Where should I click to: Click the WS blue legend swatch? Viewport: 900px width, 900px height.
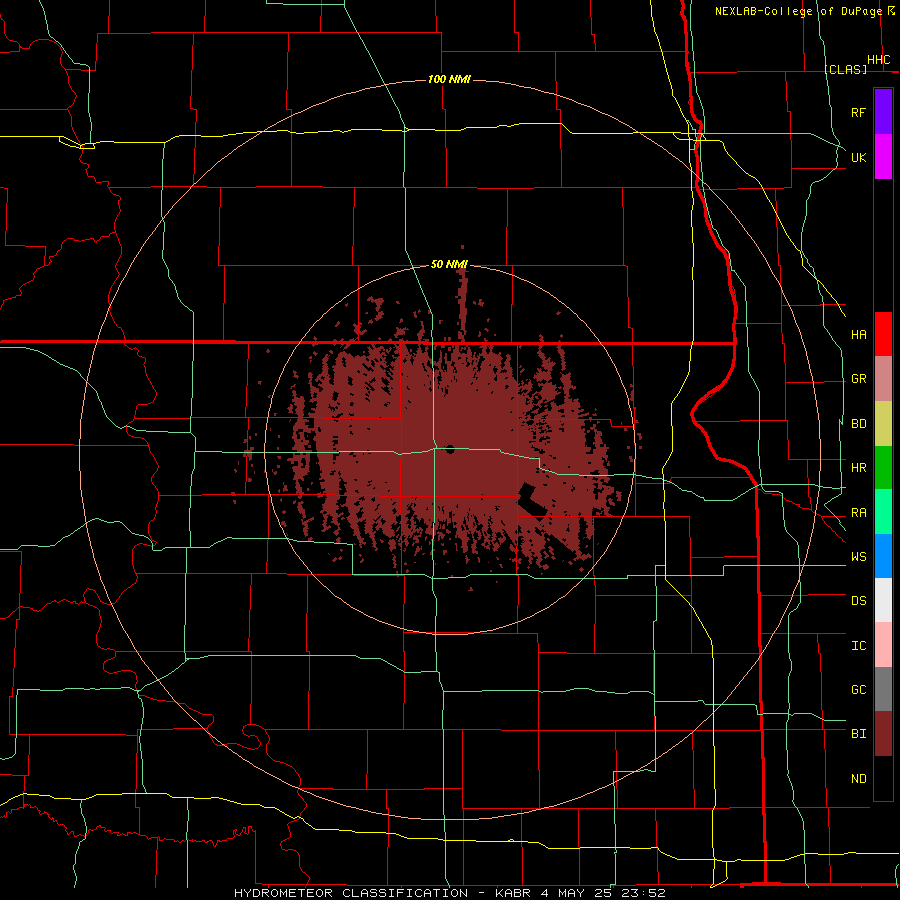(x=883, y=556)
